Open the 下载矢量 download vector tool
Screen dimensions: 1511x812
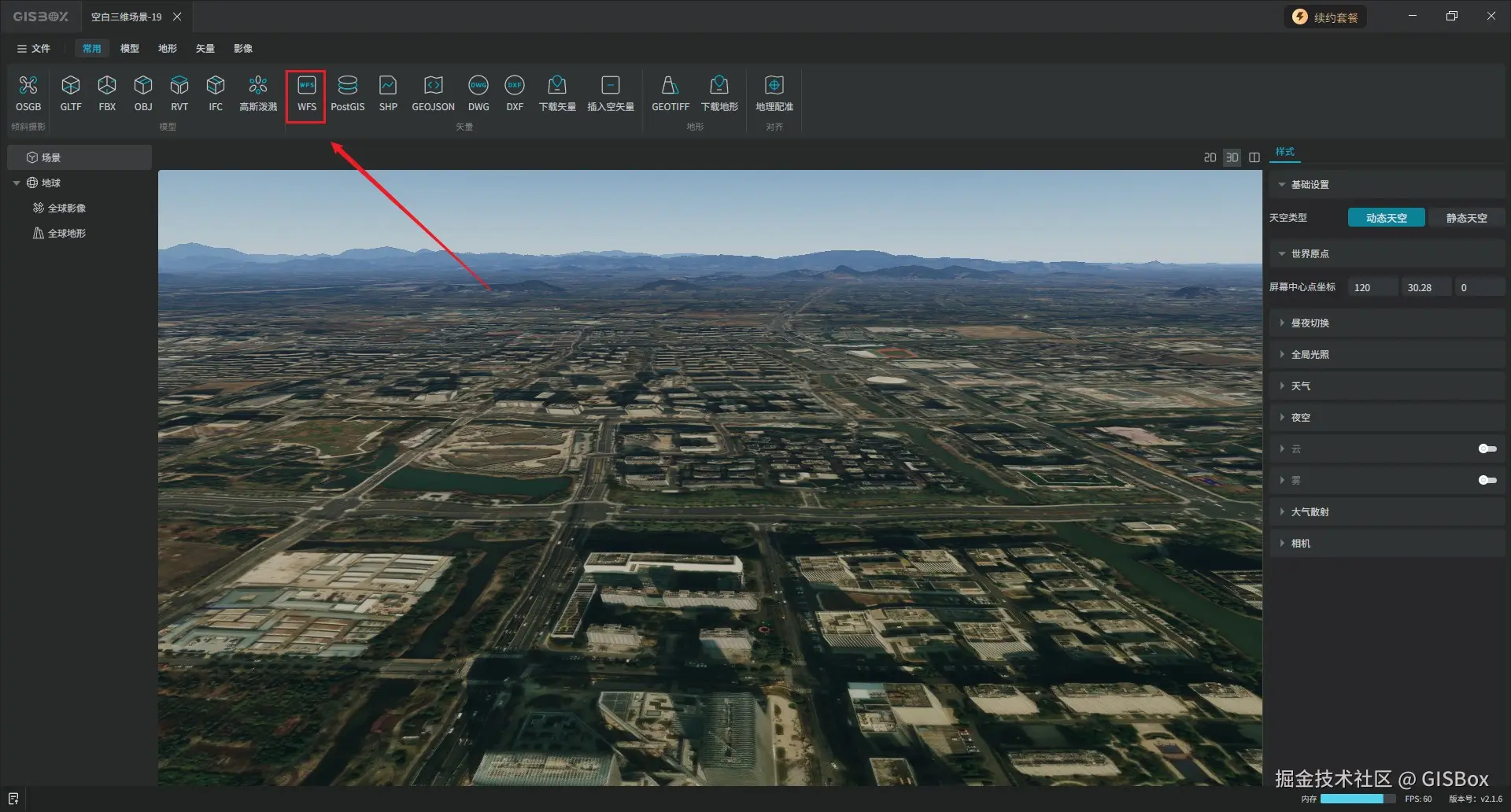(x=557, y=94)
